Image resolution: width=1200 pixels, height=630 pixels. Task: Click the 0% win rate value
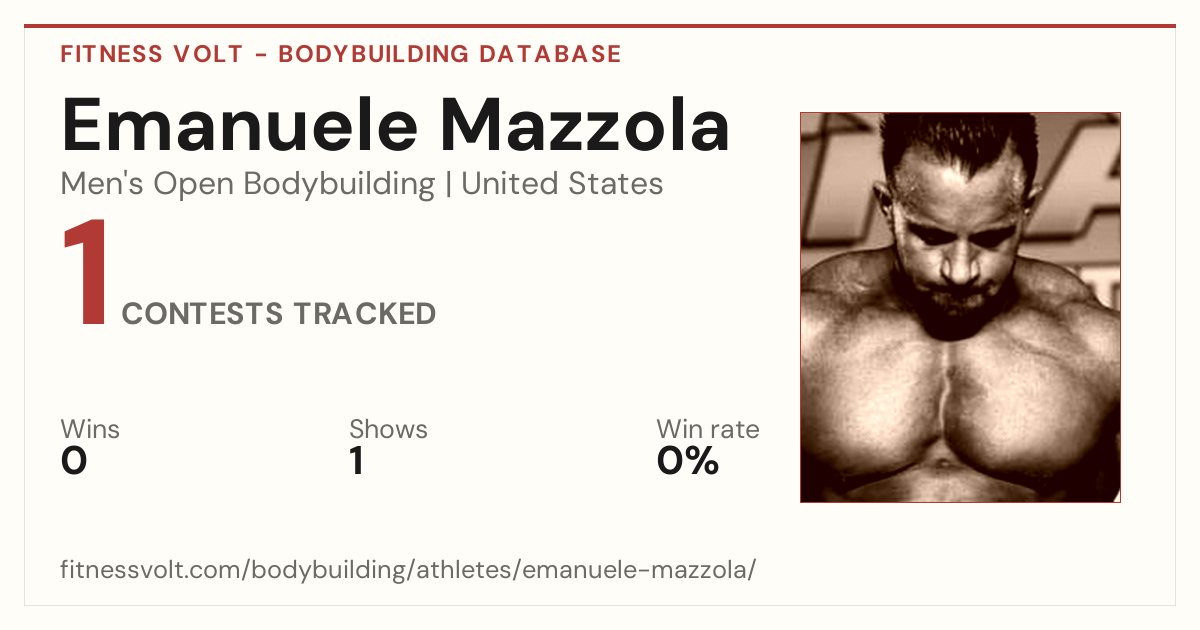click(x=688, y=461)
